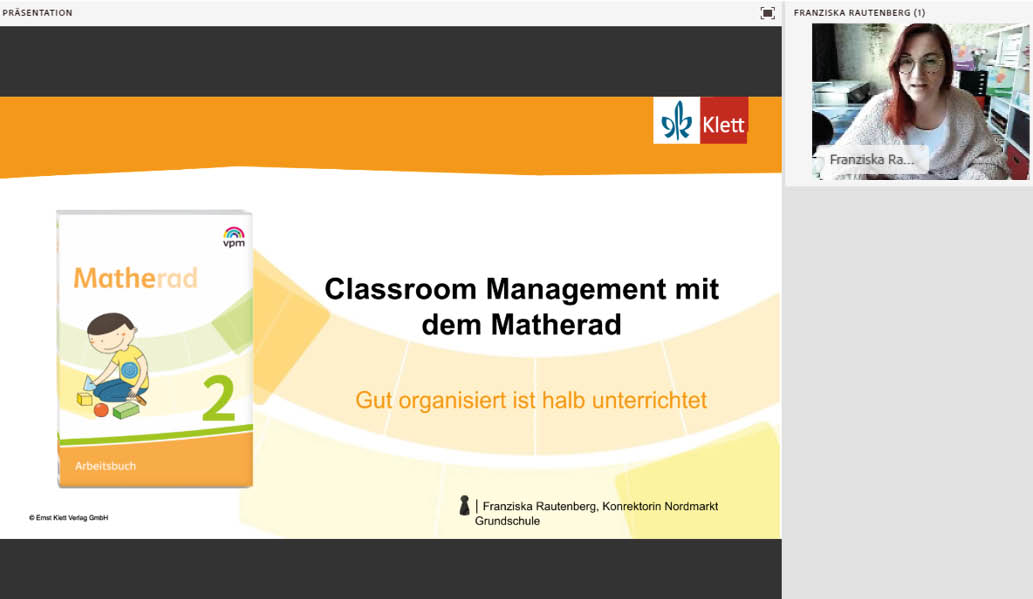The width and height of the screenshot is (1033, 599).
Task: Click the green number 2 on book
Action: pos(219,398)
